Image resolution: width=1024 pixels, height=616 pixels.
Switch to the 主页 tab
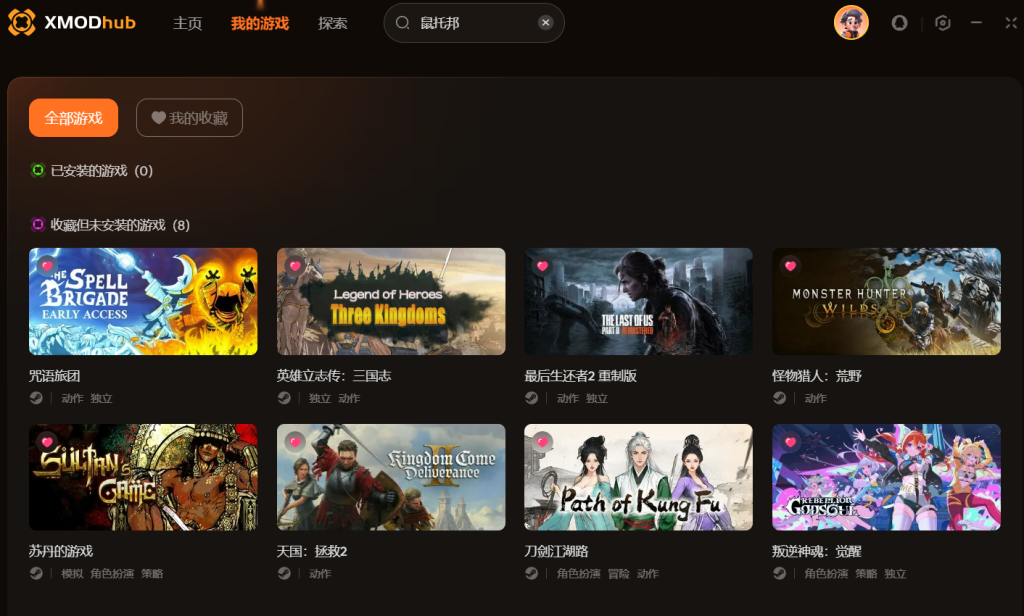(187, 24)
